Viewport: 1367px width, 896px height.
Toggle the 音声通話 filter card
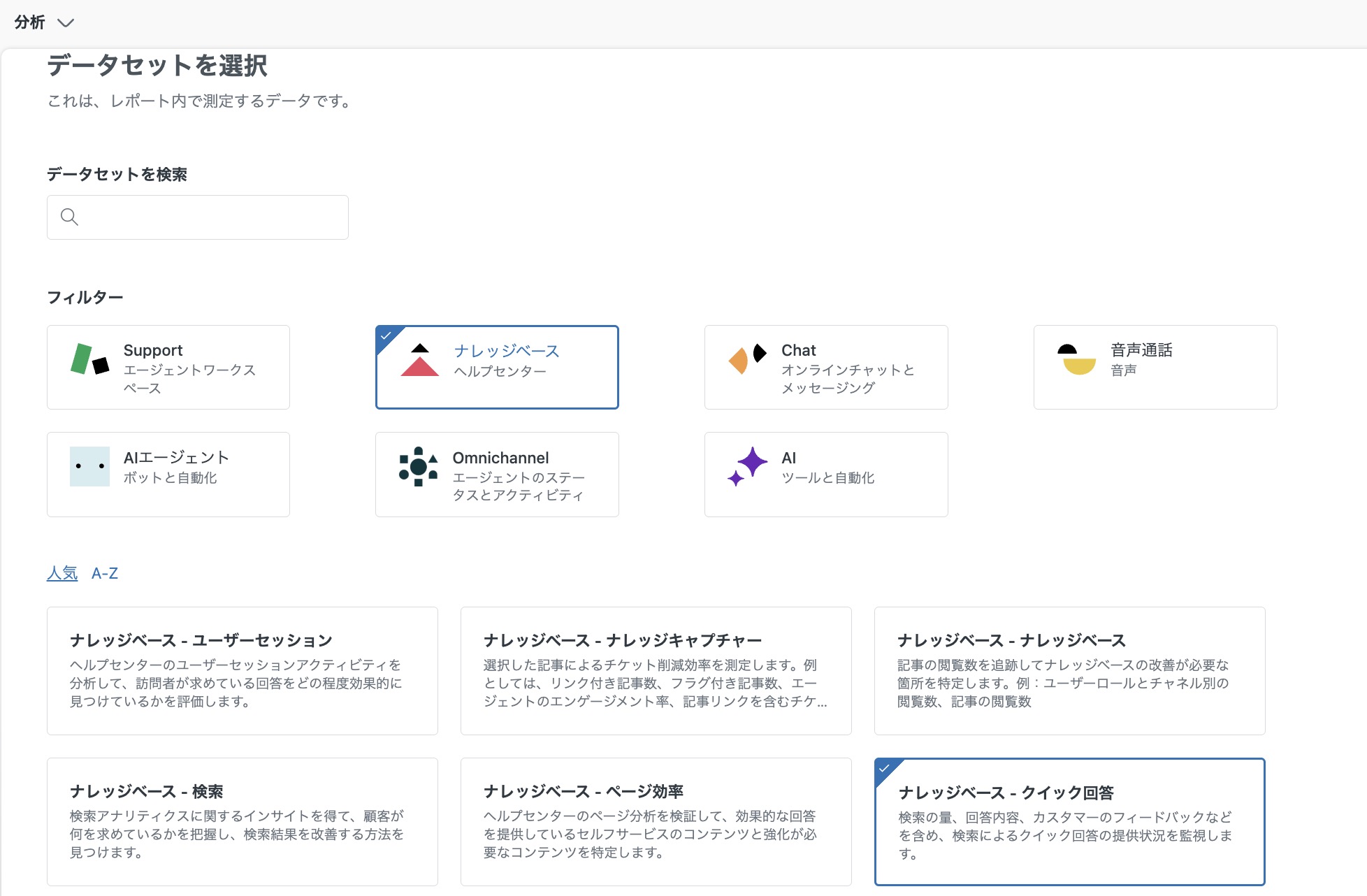tap(1155, 367)
